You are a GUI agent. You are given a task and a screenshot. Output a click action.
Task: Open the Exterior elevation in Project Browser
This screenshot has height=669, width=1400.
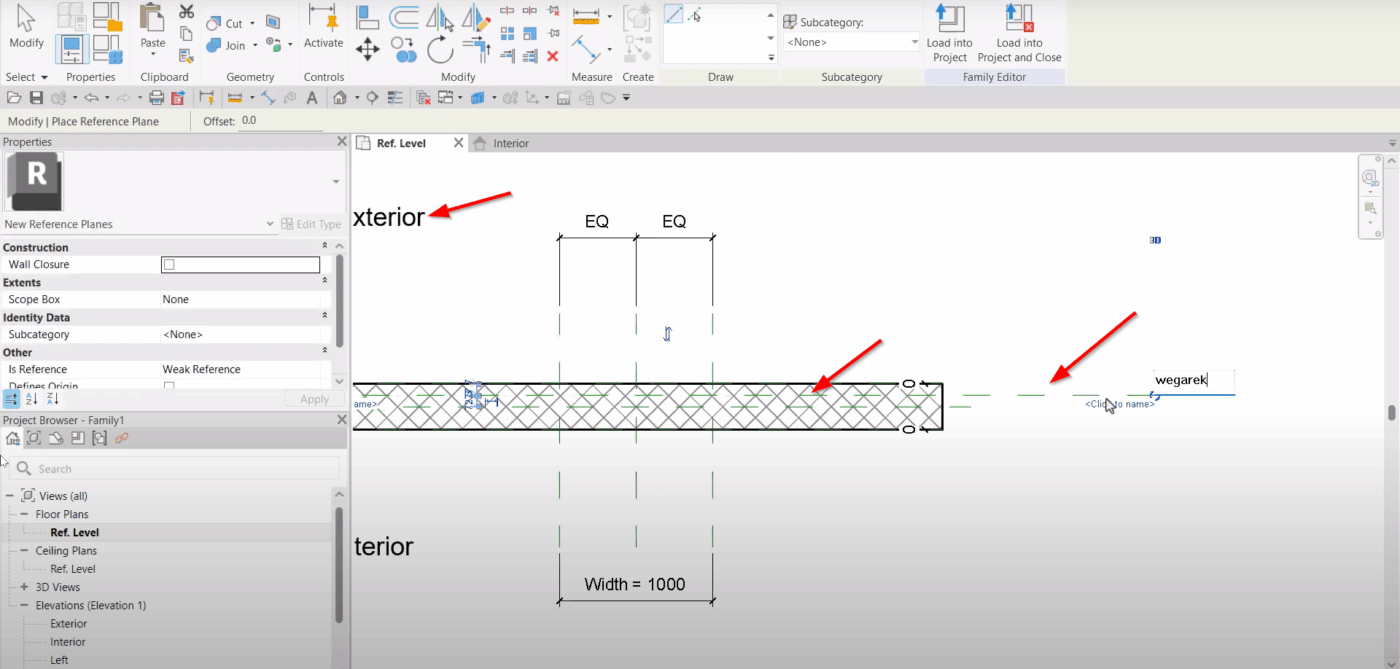tap(68, 624)
